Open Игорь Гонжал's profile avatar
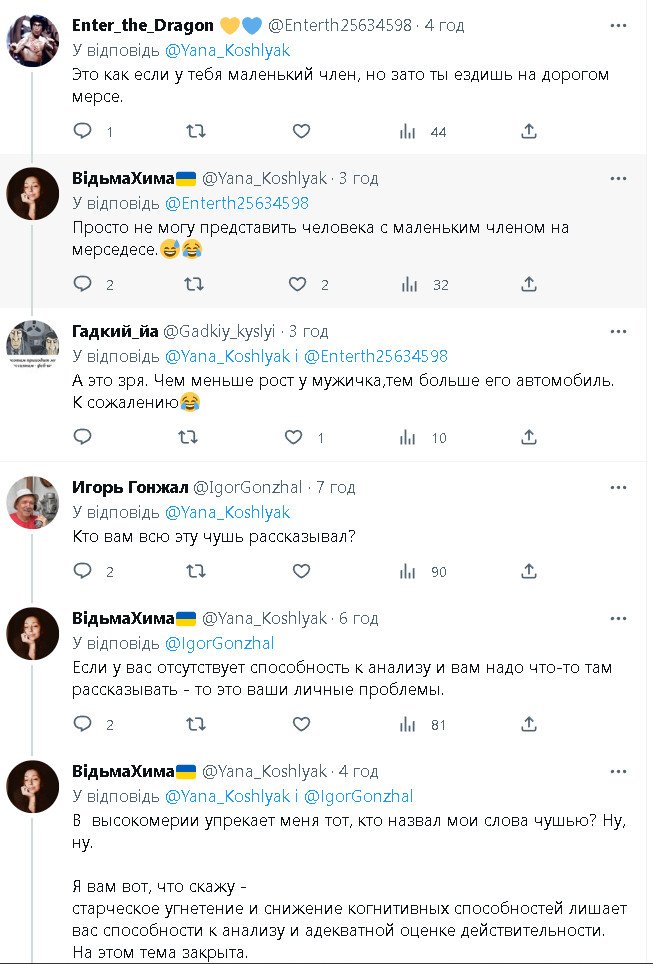 (32, 500)
